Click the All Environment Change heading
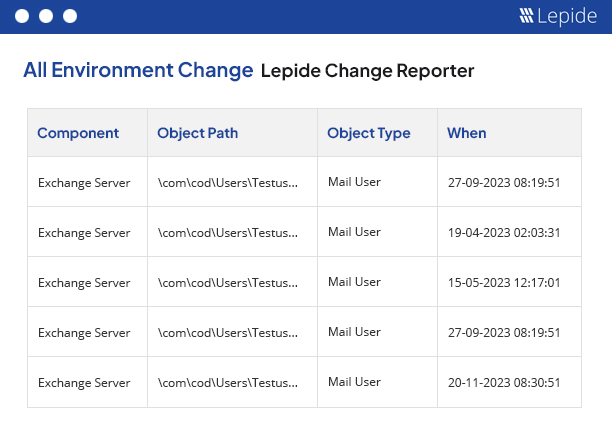Screen dimensions: 612x430 (x=138, y=70)
